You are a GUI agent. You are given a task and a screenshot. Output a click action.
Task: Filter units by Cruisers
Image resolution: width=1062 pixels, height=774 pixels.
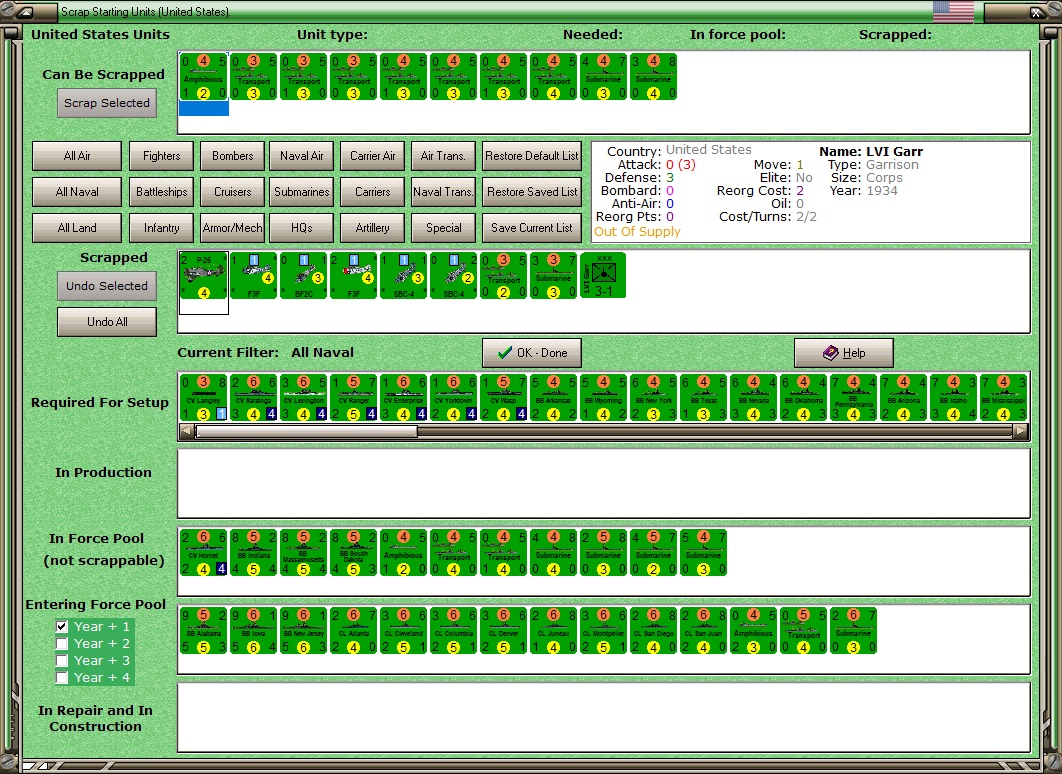232,192
